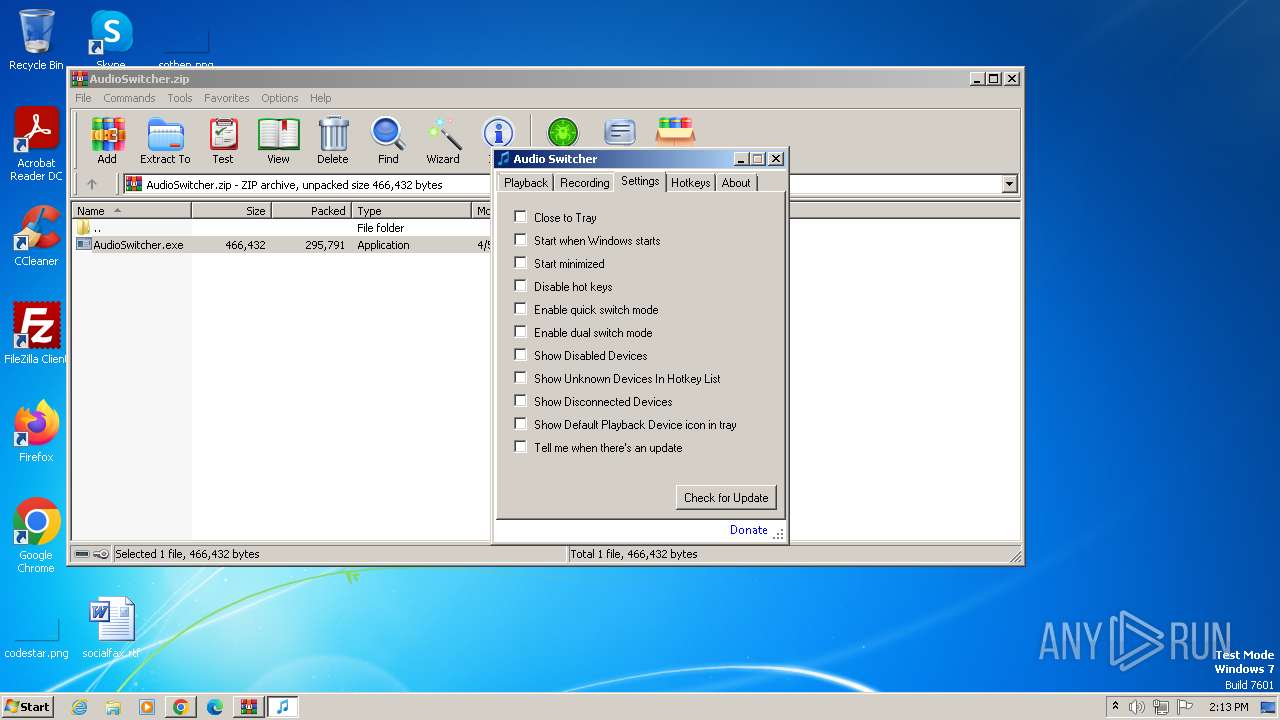Screen dimensions: 1280x720
Task: Expand the WinRAR address bar dropdown
Action: (x=1009, y=184)
